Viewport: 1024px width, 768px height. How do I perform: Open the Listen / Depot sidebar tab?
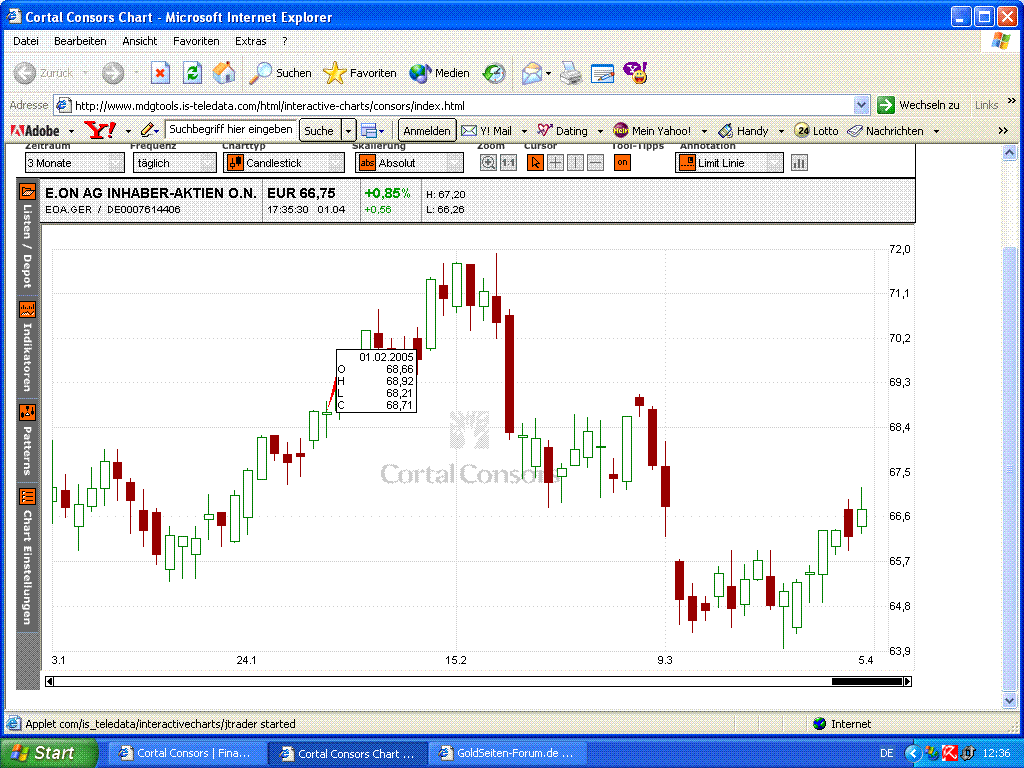27,236
